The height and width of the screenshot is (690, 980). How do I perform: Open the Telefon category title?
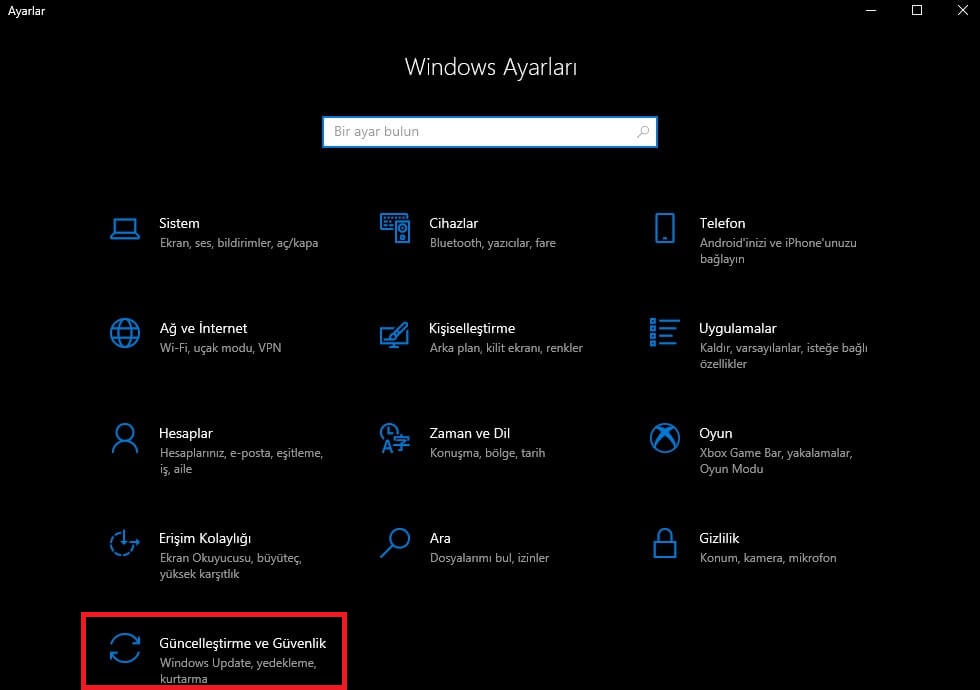tap(722, 223)
